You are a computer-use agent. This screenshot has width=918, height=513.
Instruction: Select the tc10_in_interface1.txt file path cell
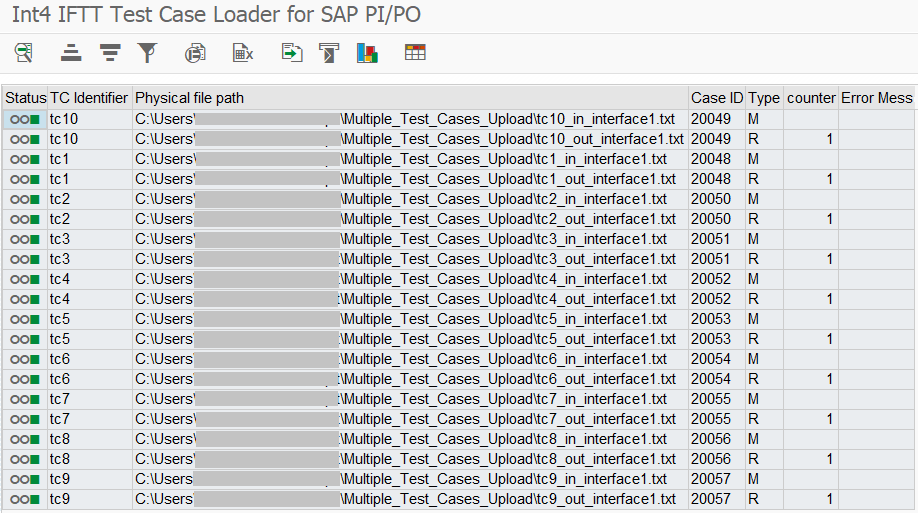coord(408,119)
